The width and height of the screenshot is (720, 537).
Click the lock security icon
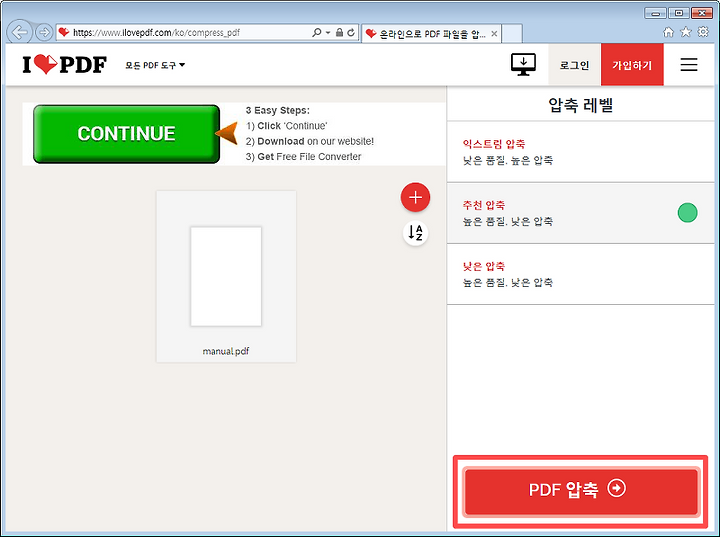tap(339, 32)
